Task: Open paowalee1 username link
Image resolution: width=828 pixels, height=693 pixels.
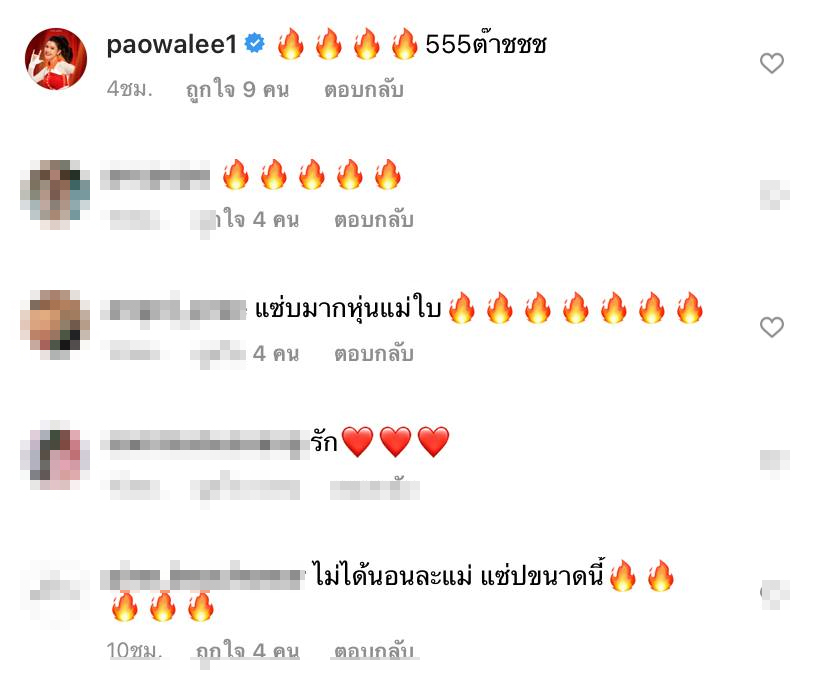Action: coord(172,44)
